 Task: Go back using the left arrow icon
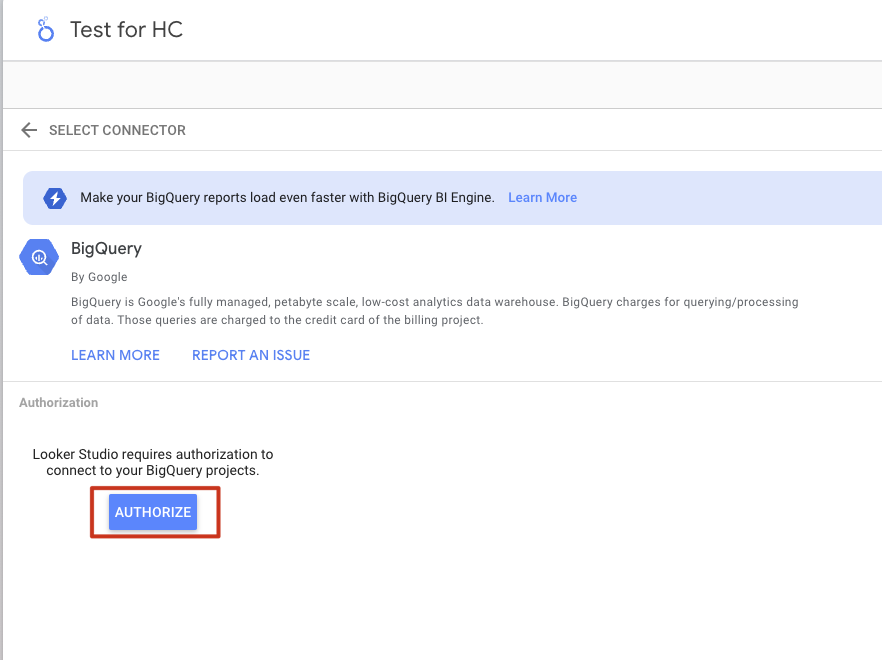(29, 130)
